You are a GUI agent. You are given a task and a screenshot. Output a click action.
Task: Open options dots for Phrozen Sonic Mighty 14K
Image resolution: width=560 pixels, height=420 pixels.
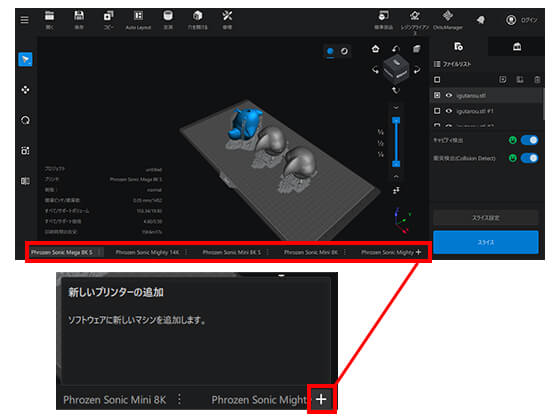coord(186,252)
